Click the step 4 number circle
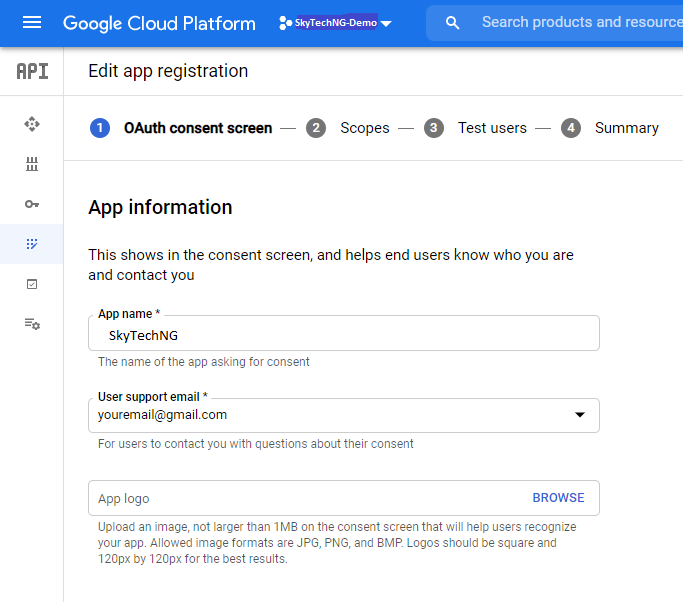Image resolution: width=683 pixels, height=602 pixels. (x=571, y=128)
